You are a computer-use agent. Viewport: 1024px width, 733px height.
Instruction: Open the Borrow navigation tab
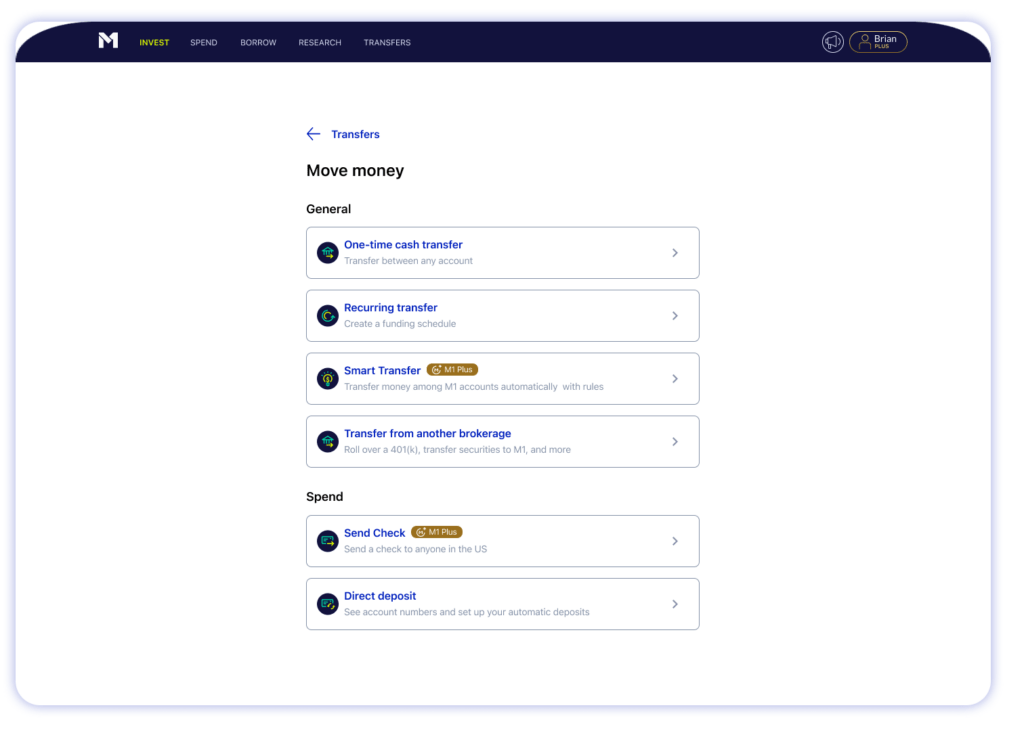pos(258,42)
